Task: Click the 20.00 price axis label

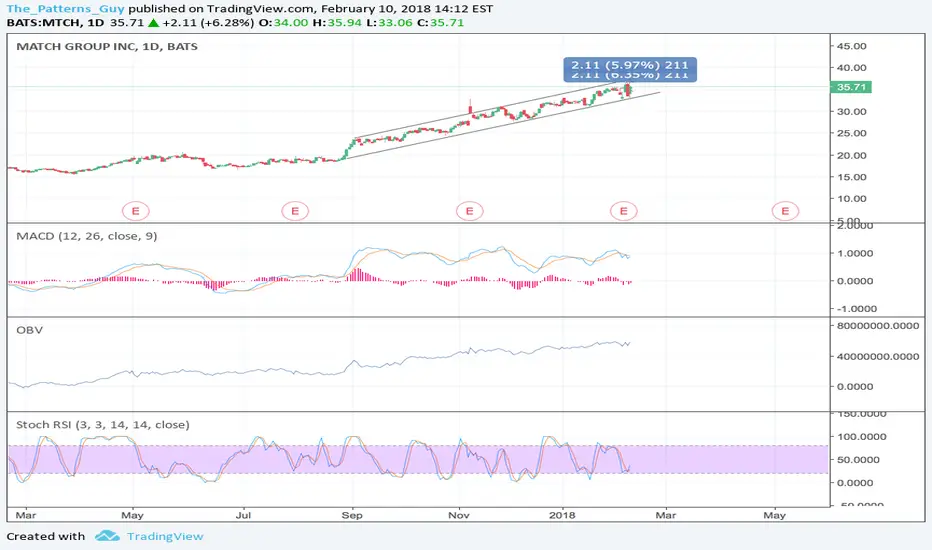Action: [x=852, y=156]
